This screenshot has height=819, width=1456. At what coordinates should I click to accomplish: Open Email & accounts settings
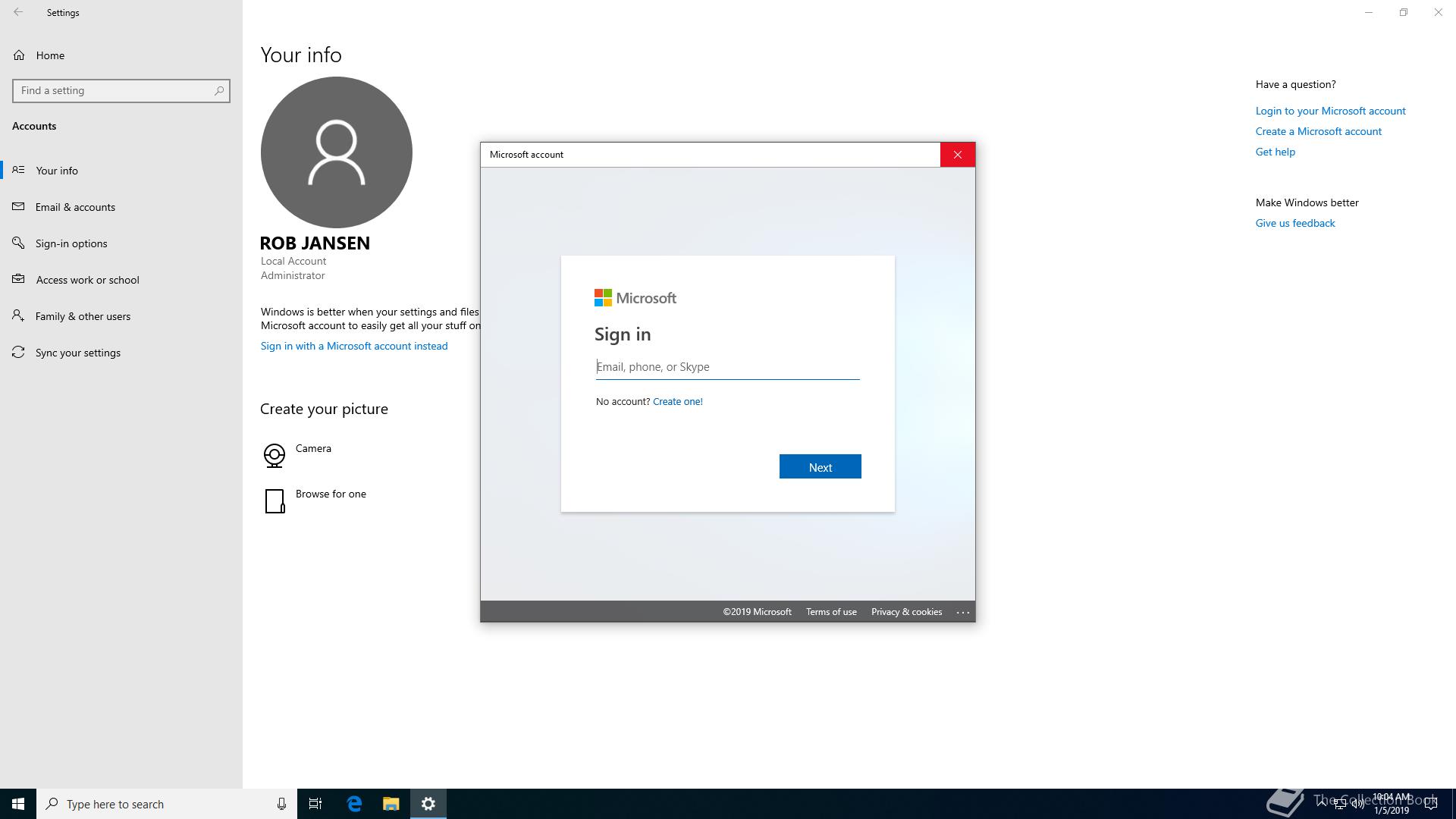pyautogui.click(x=121, y=207)
